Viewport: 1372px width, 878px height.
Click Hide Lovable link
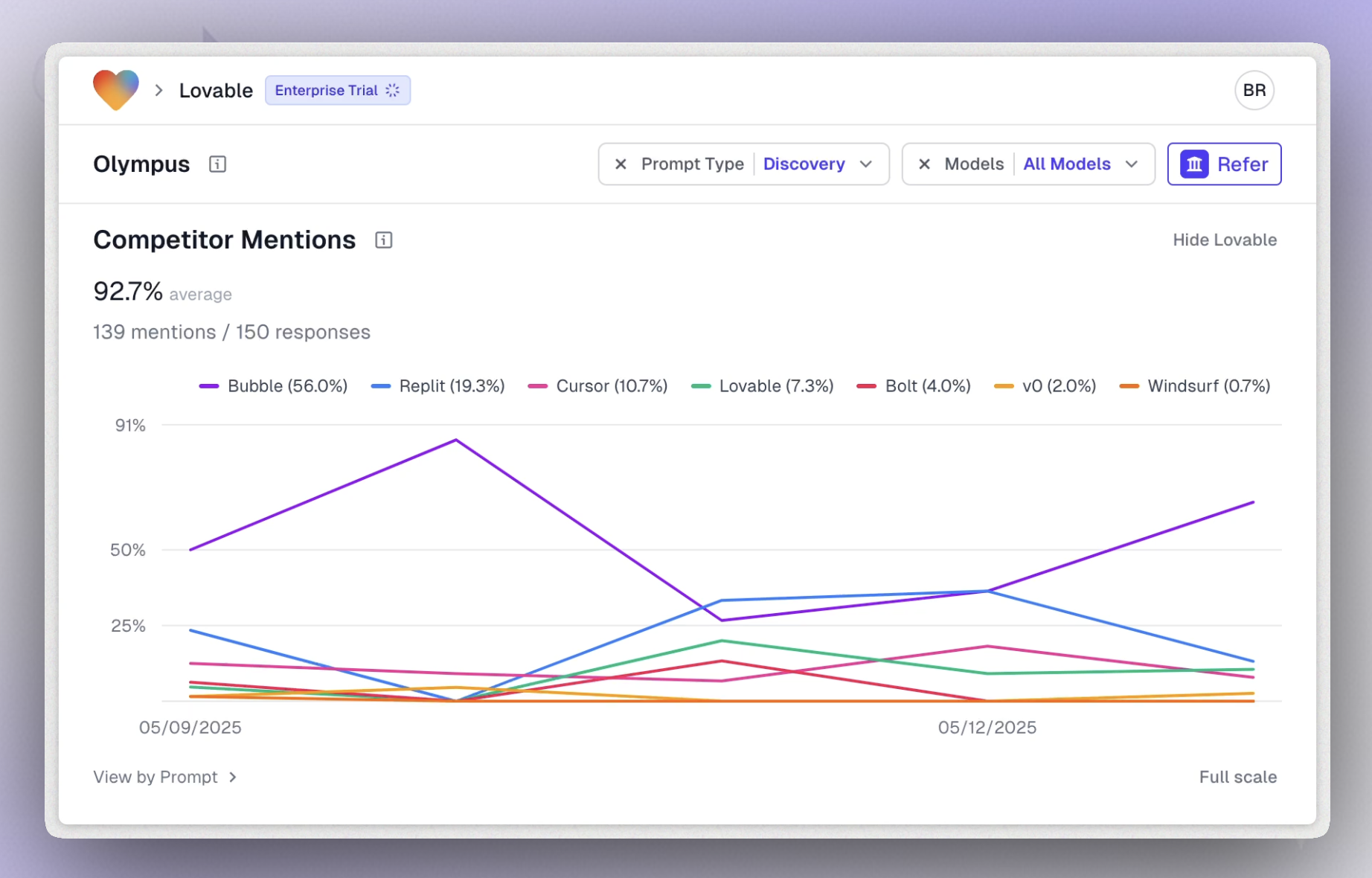(x=1224, y=240)
